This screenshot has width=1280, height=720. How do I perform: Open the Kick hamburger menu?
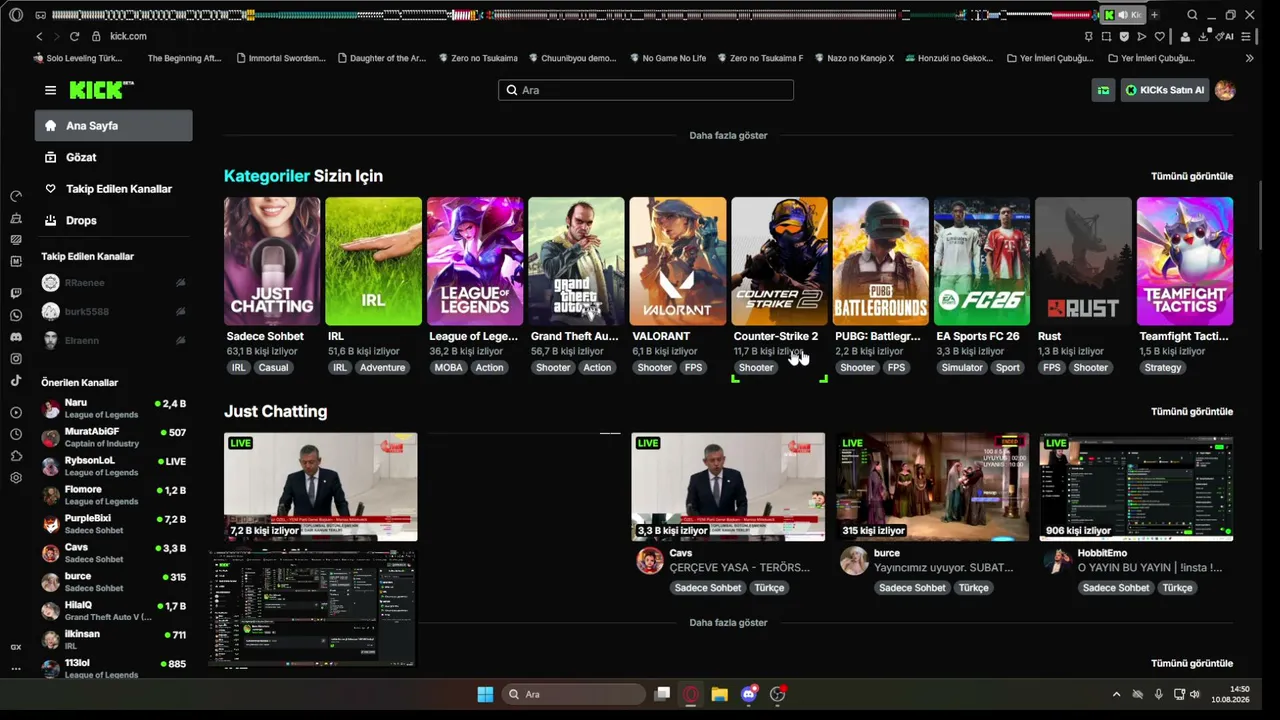(x=50, y=90)
